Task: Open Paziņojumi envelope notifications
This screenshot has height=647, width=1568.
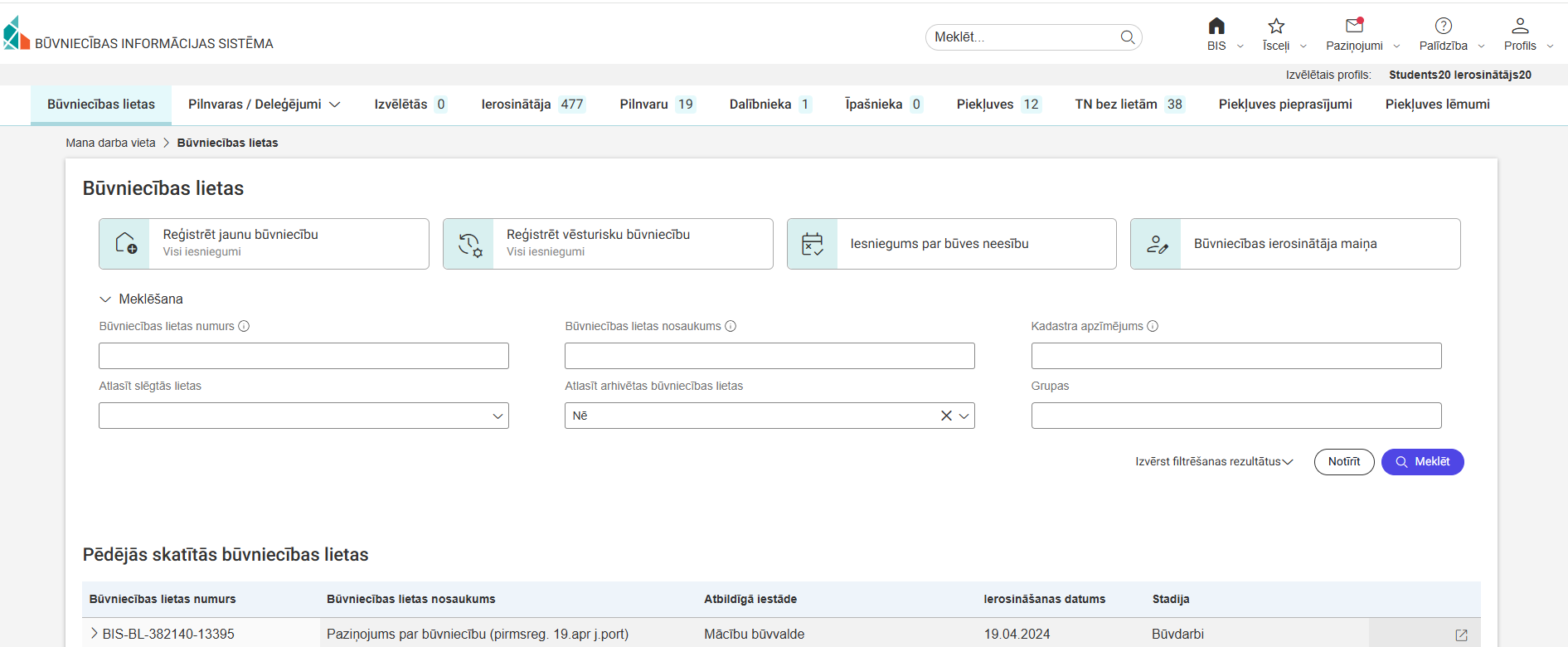Action: [1354, 27]
